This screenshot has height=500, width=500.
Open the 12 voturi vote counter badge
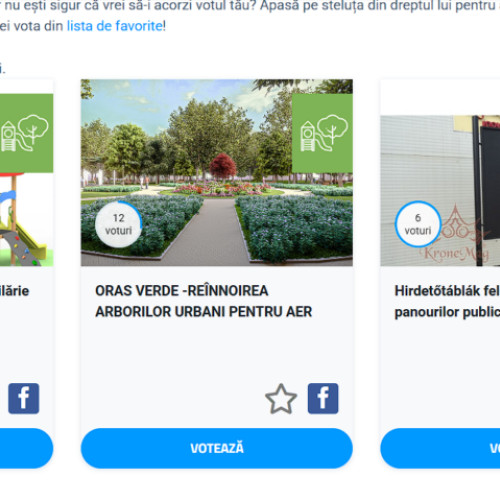coord(118,224)
